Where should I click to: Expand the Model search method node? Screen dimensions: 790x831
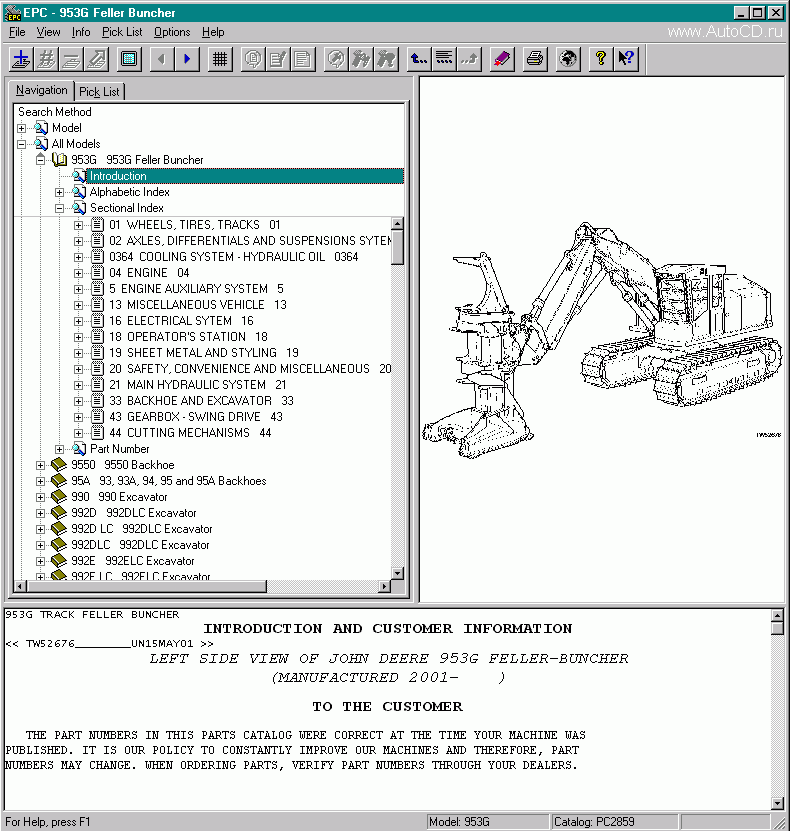(x=21, y=128)
